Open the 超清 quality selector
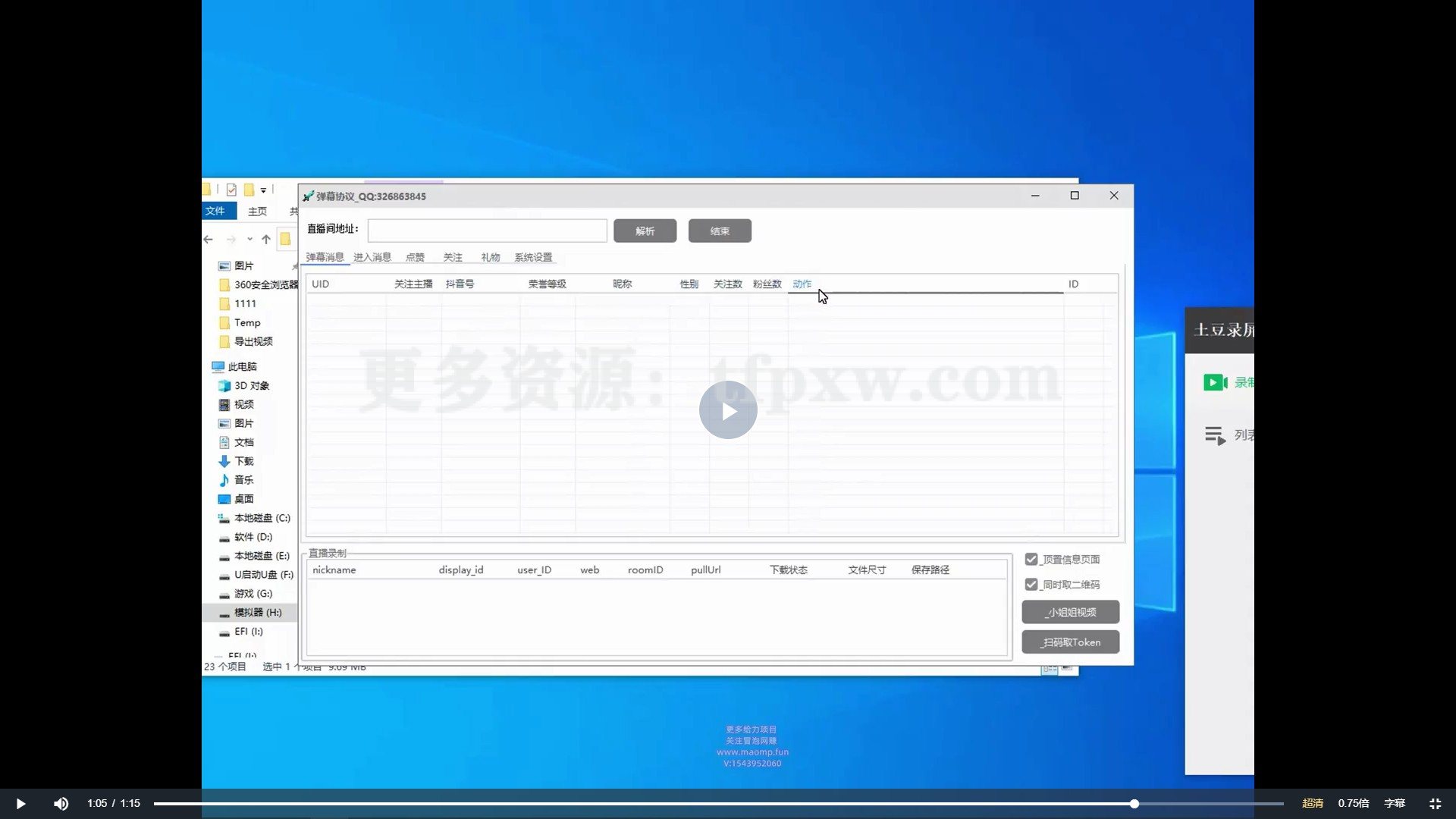1456x819 pixels. tap(1313, 804)
